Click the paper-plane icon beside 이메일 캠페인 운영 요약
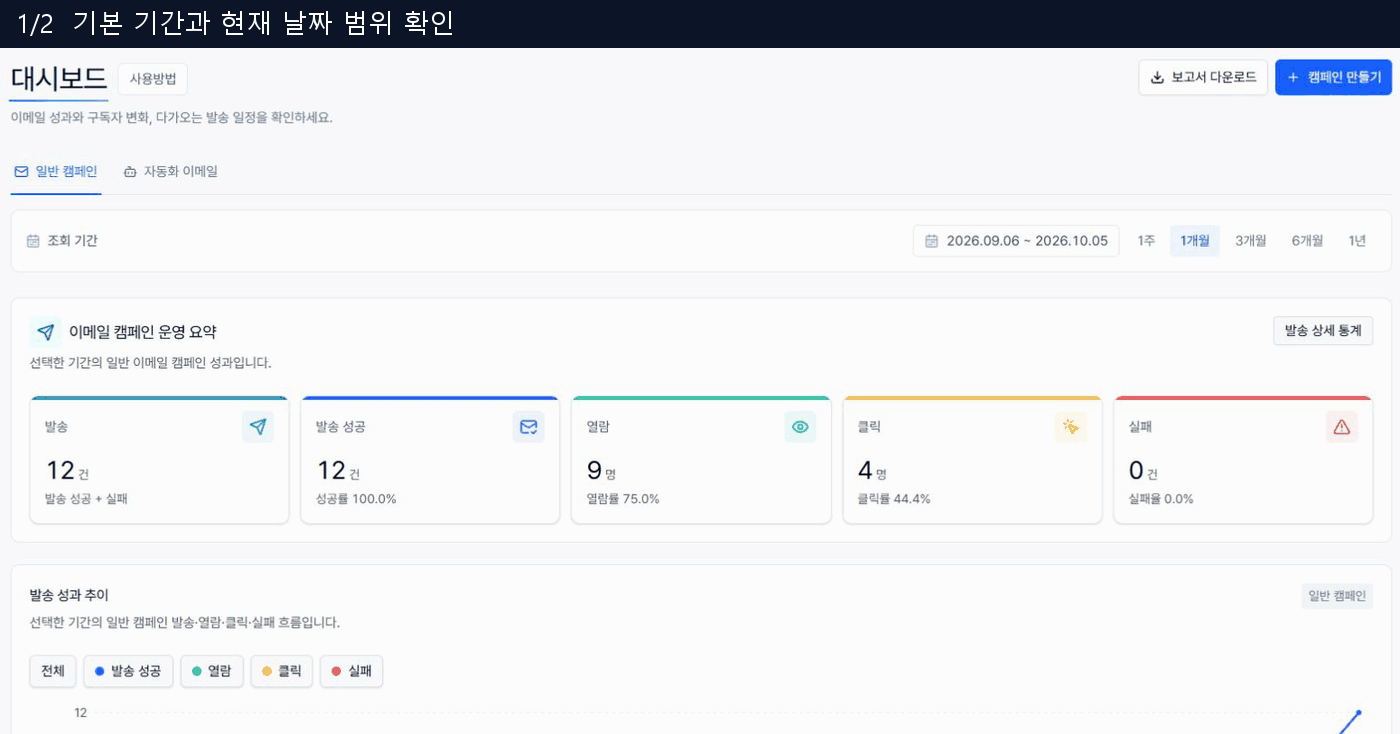Screen dimensions: 1400x734 [x=45, y=332]
